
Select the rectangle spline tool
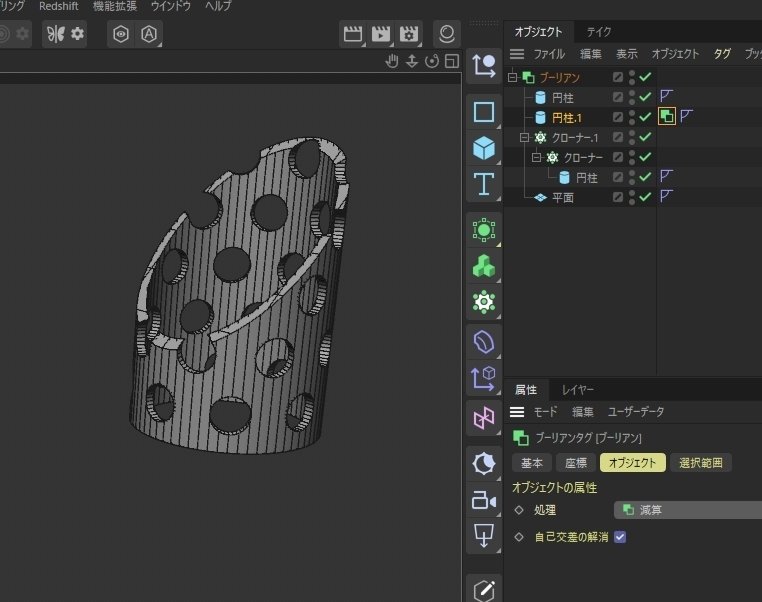click(484, 112)
